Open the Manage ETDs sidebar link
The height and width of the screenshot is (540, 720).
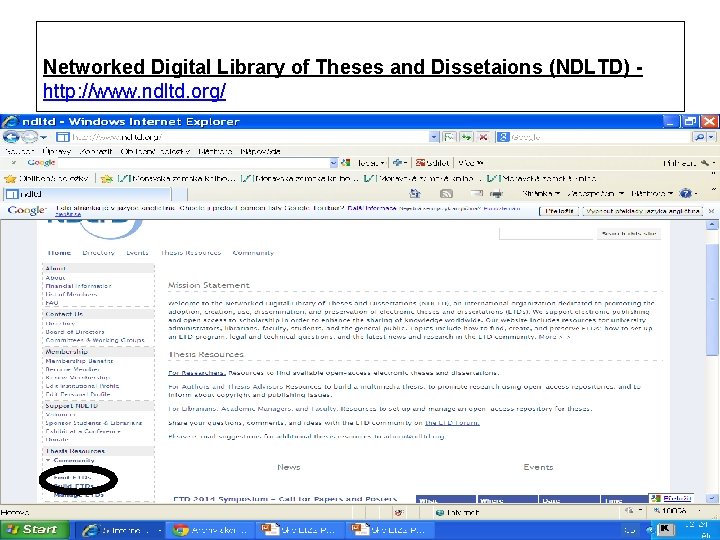tap(79, 495)
